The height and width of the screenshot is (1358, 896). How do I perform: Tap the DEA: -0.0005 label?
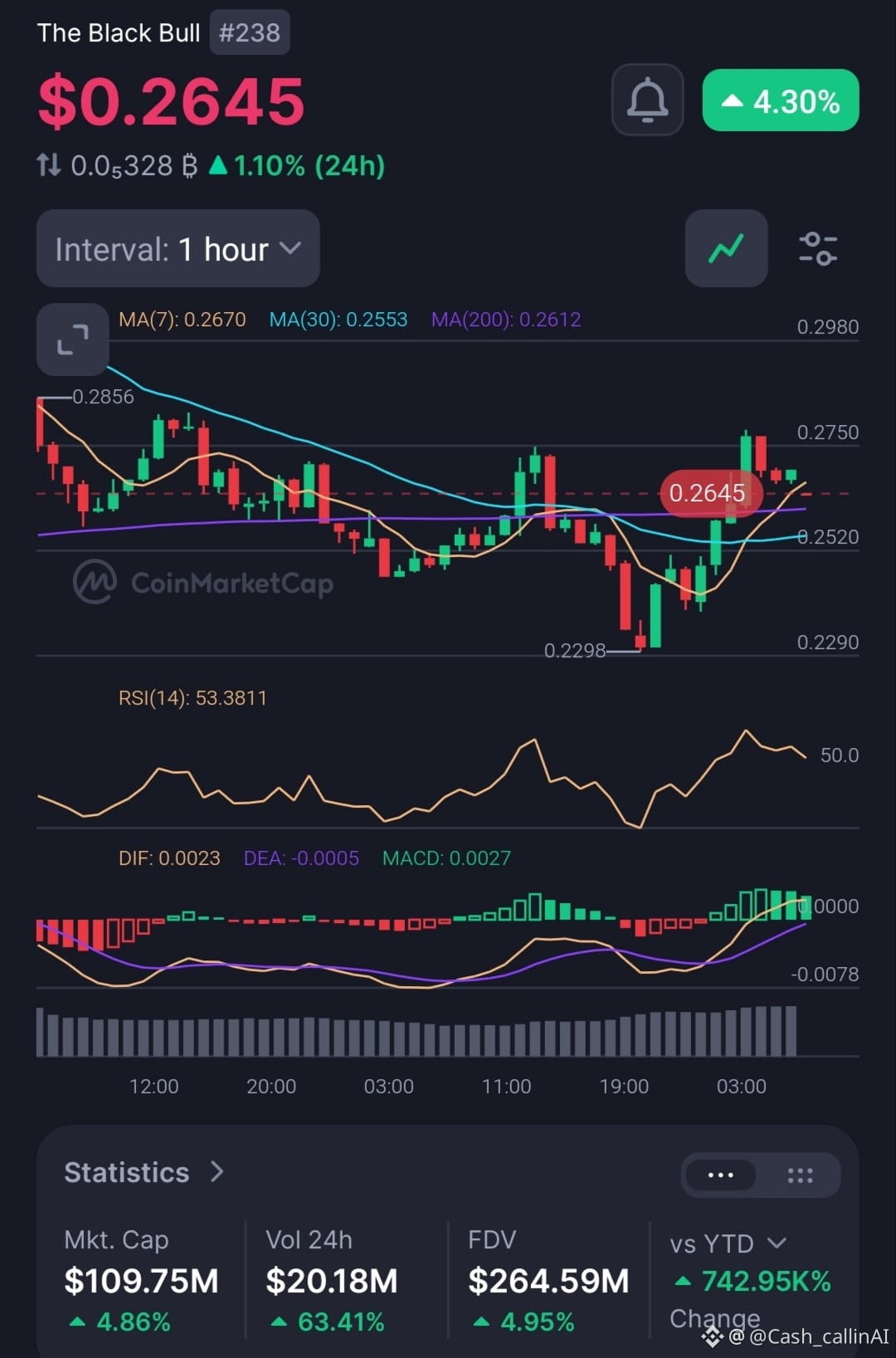[x=301, y=858]
